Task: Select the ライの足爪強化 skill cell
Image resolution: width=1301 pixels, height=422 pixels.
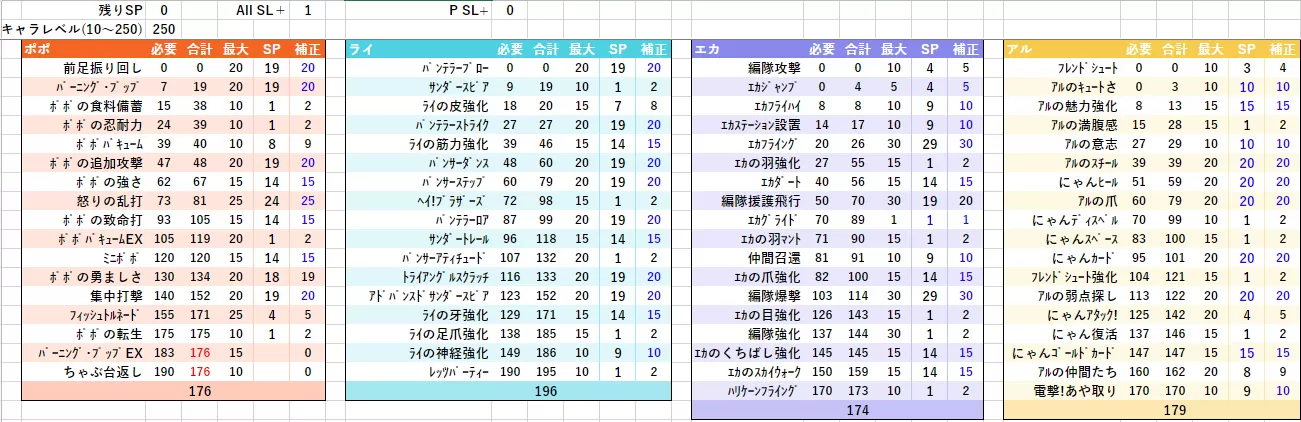Action: [420, 333]
